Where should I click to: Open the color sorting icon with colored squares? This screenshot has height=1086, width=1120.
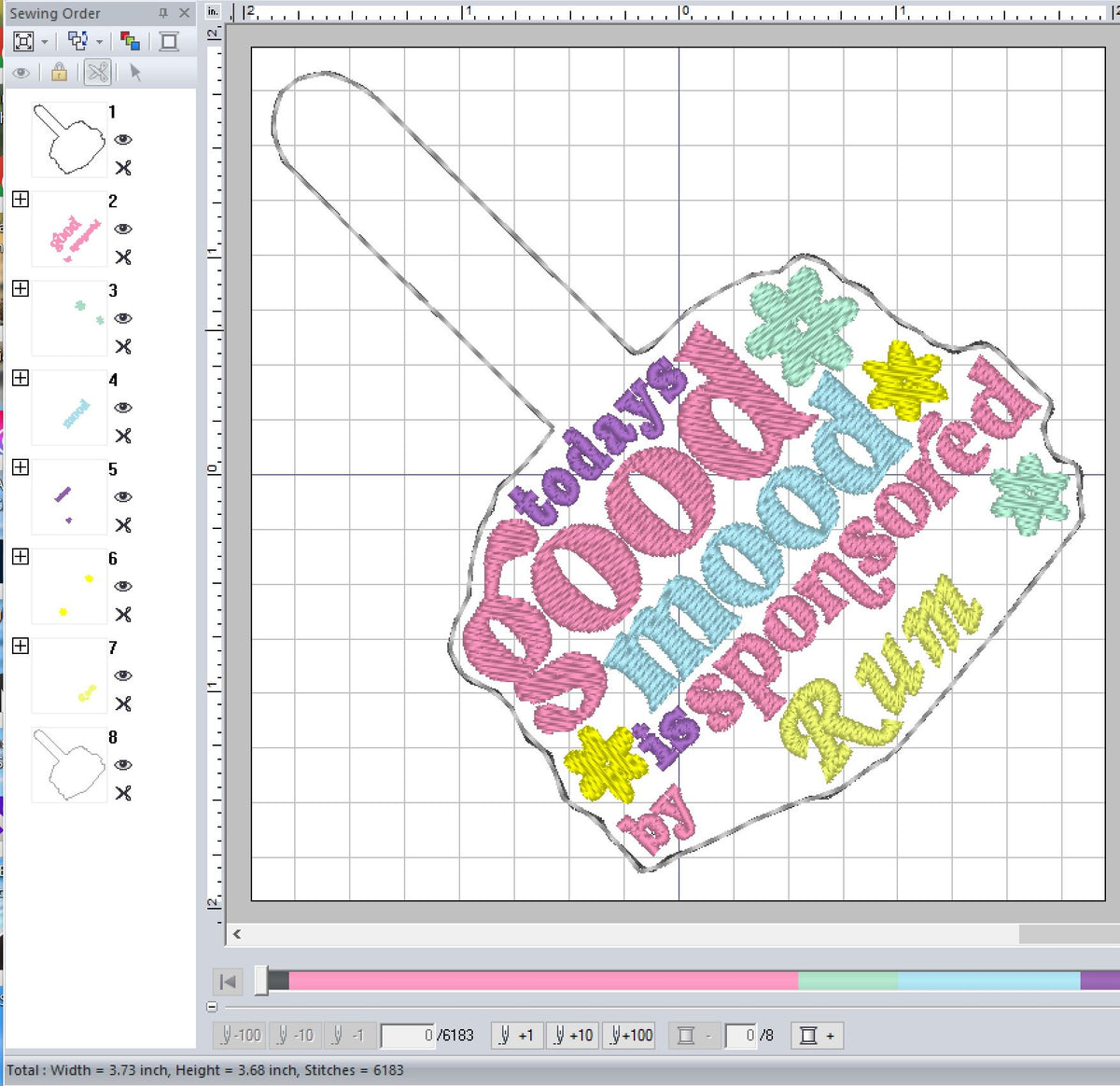click(132, 41)
